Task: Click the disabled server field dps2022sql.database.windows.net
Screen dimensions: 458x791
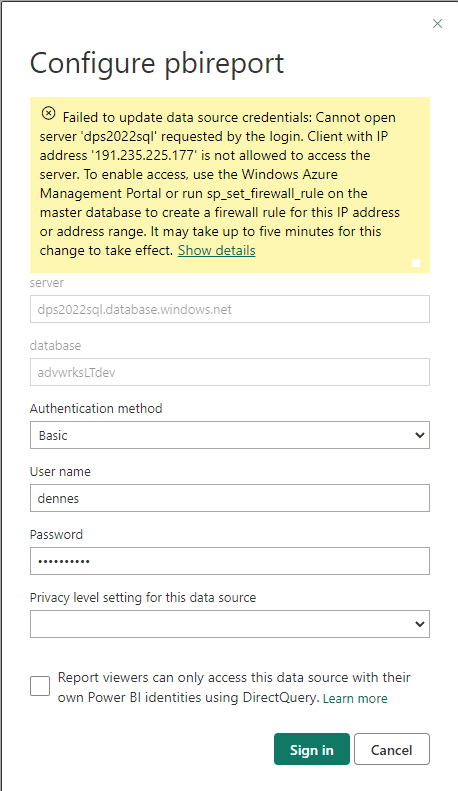Action: [x=230, y=309]
